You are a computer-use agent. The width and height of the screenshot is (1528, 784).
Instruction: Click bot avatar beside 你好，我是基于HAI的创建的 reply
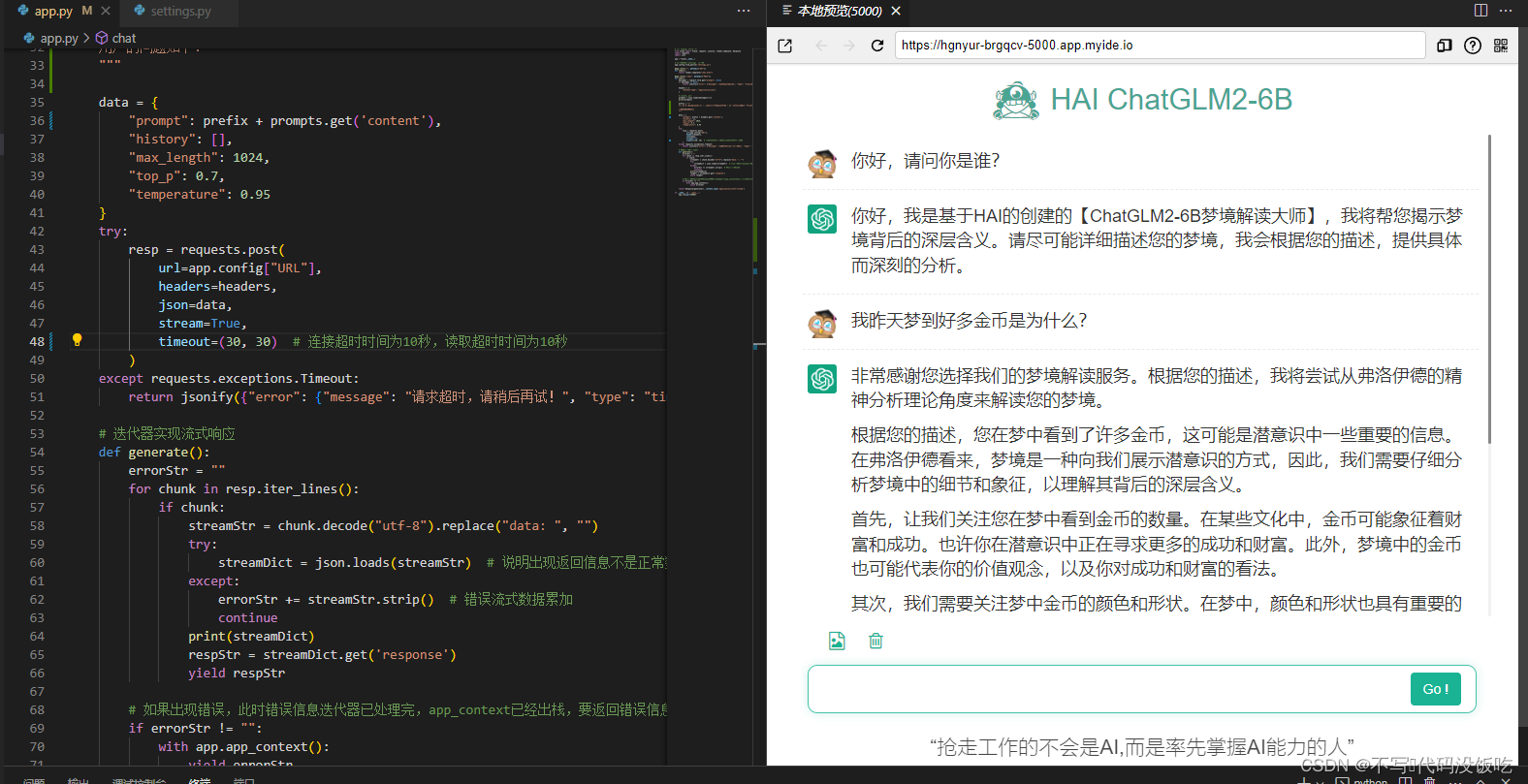[822, 219]
